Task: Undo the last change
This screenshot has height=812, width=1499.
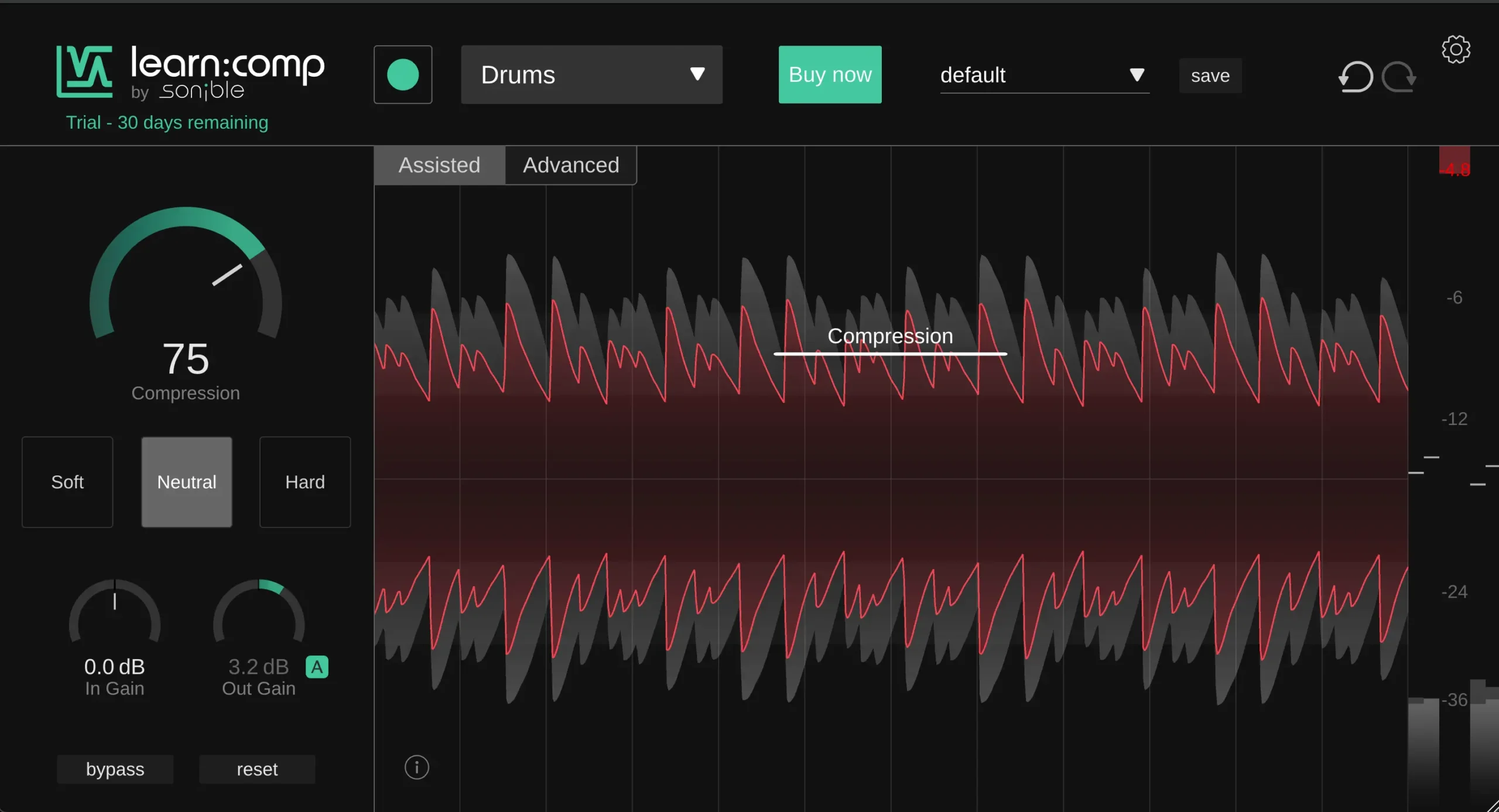Action: 1356,76
